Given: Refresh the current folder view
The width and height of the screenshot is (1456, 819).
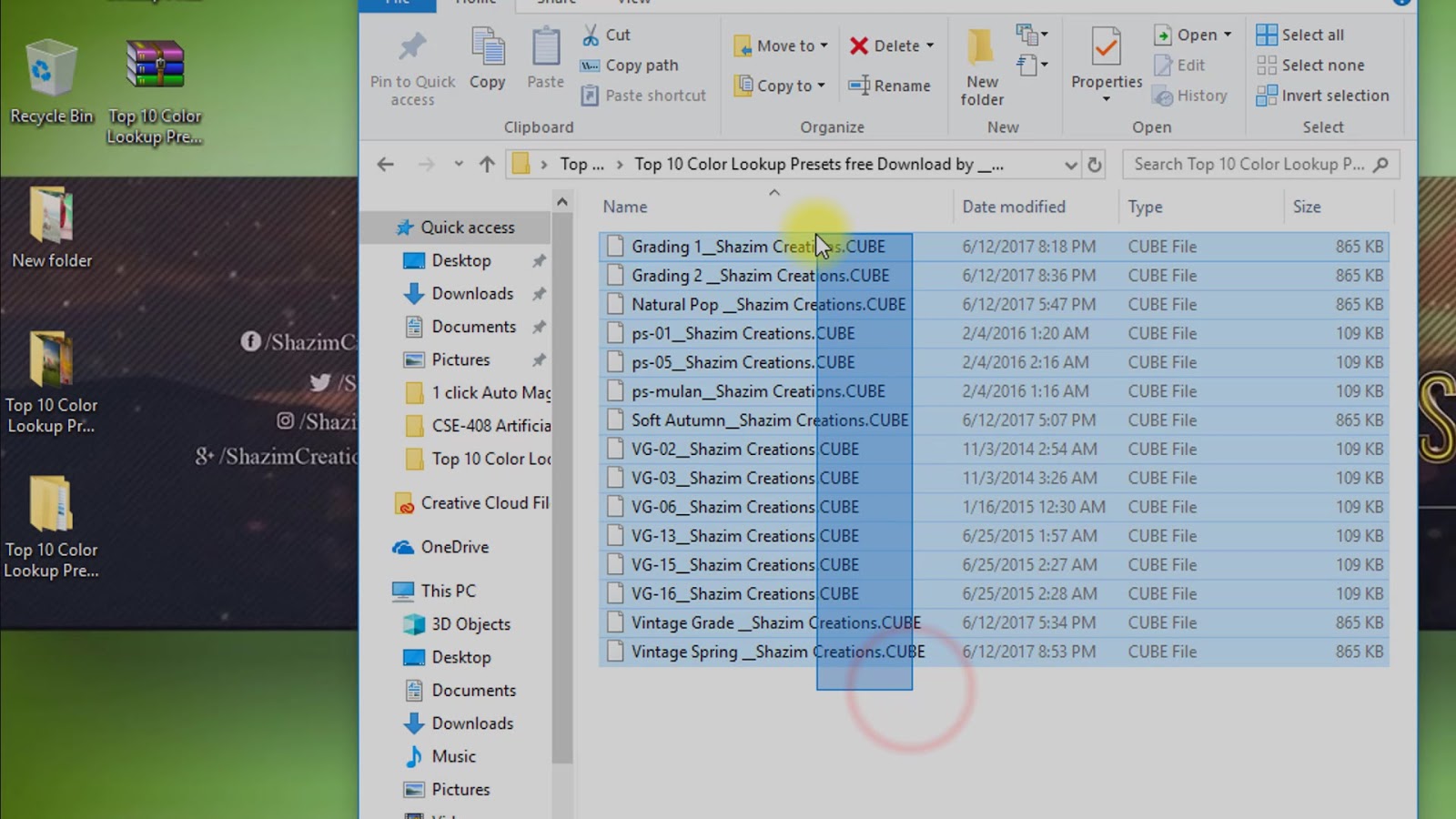Looking at the screenshot, I should click(1095, 165).
